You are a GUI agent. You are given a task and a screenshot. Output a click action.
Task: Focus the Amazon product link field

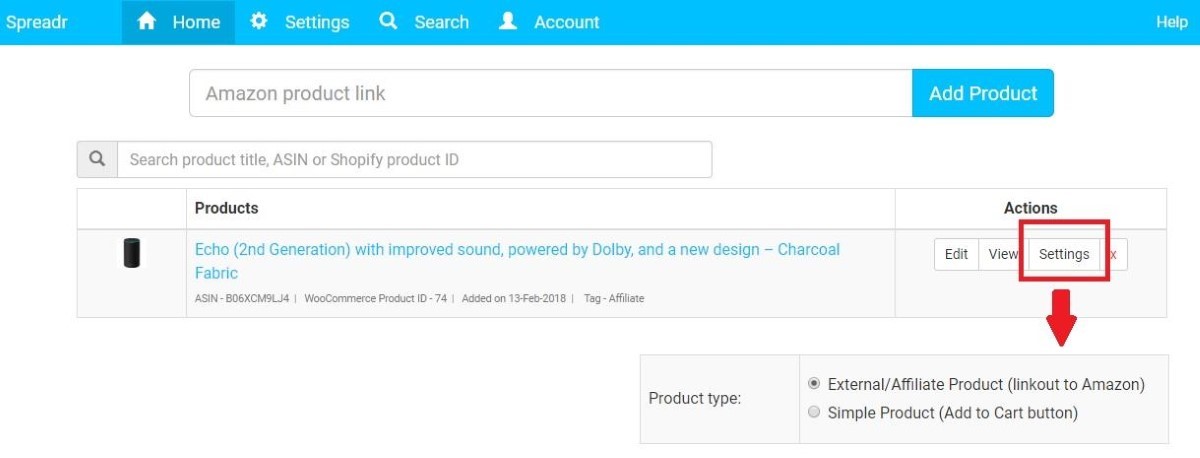[551, 93]
